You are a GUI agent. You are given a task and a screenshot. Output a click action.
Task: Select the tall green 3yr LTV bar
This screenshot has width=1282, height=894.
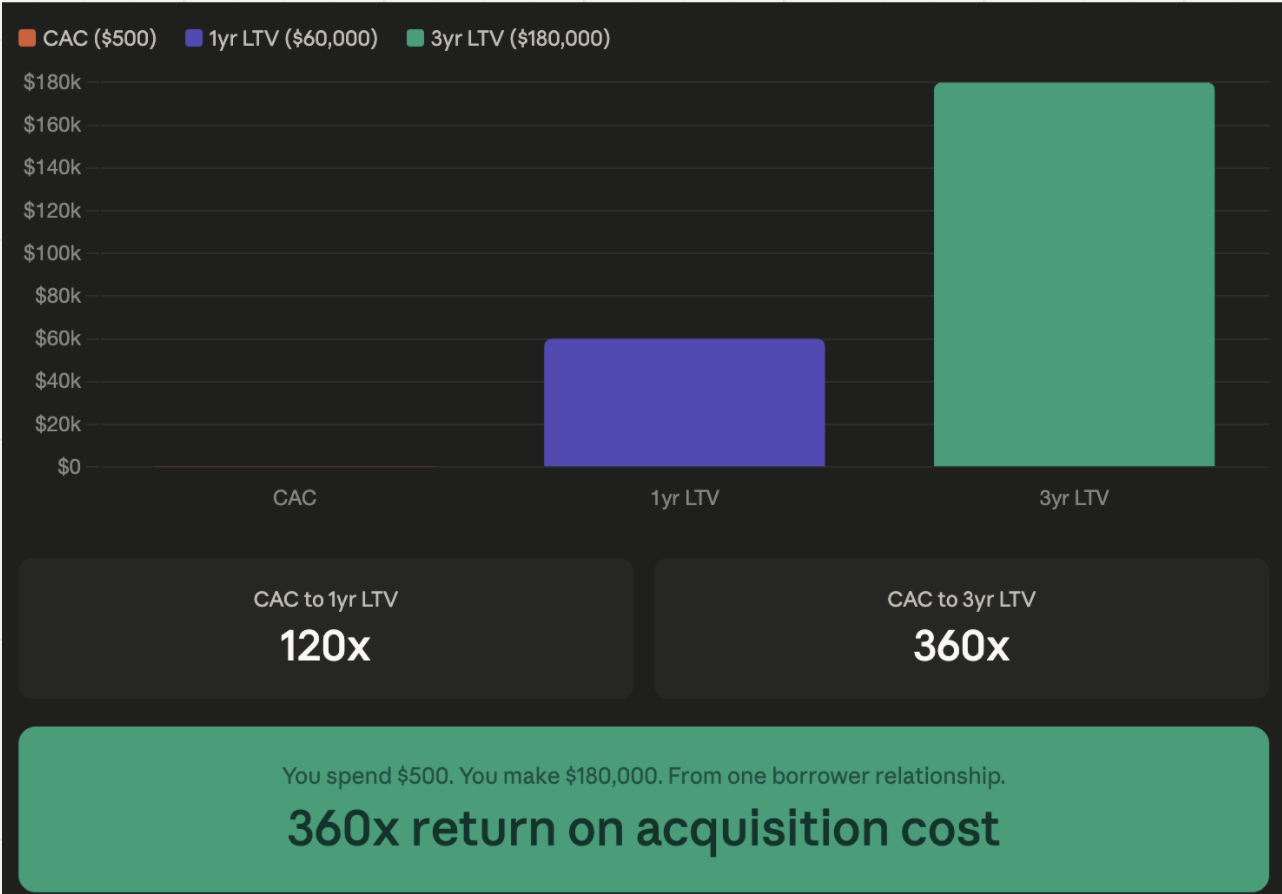[1074, 275]
